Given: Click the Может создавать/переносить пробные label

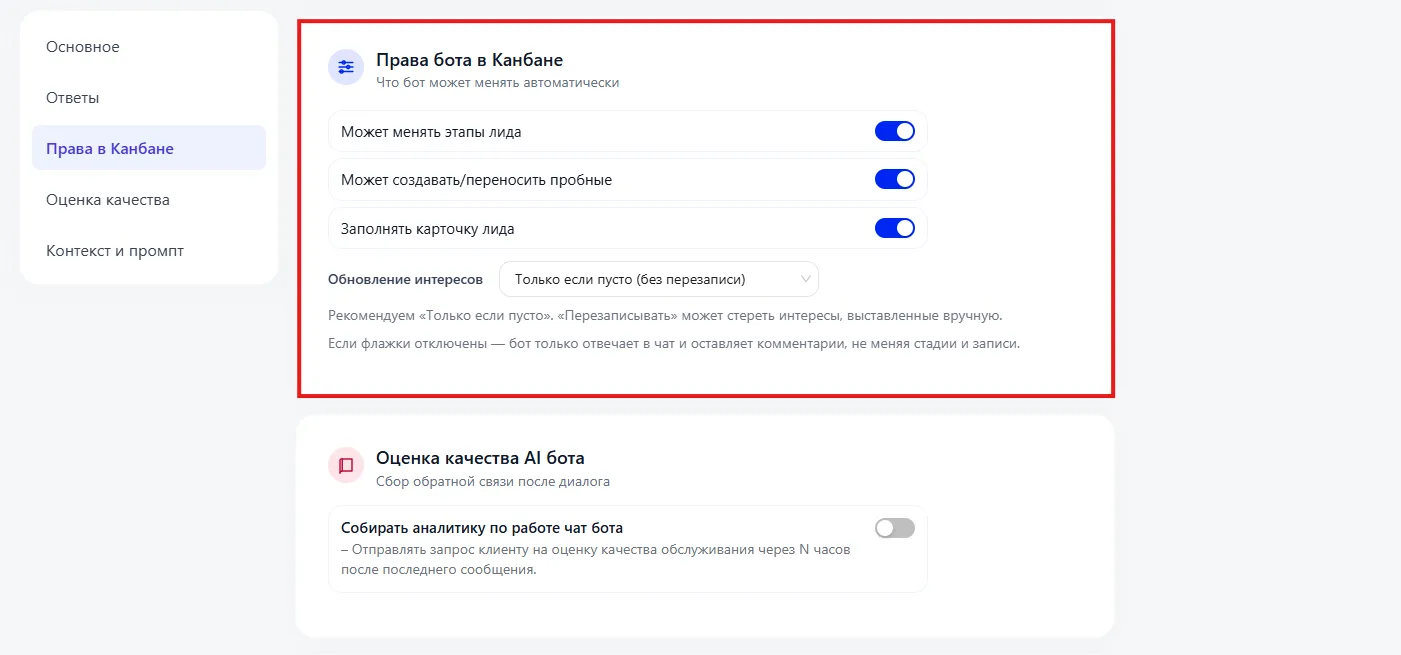Looking at the screenshot, I should [476, 180].
